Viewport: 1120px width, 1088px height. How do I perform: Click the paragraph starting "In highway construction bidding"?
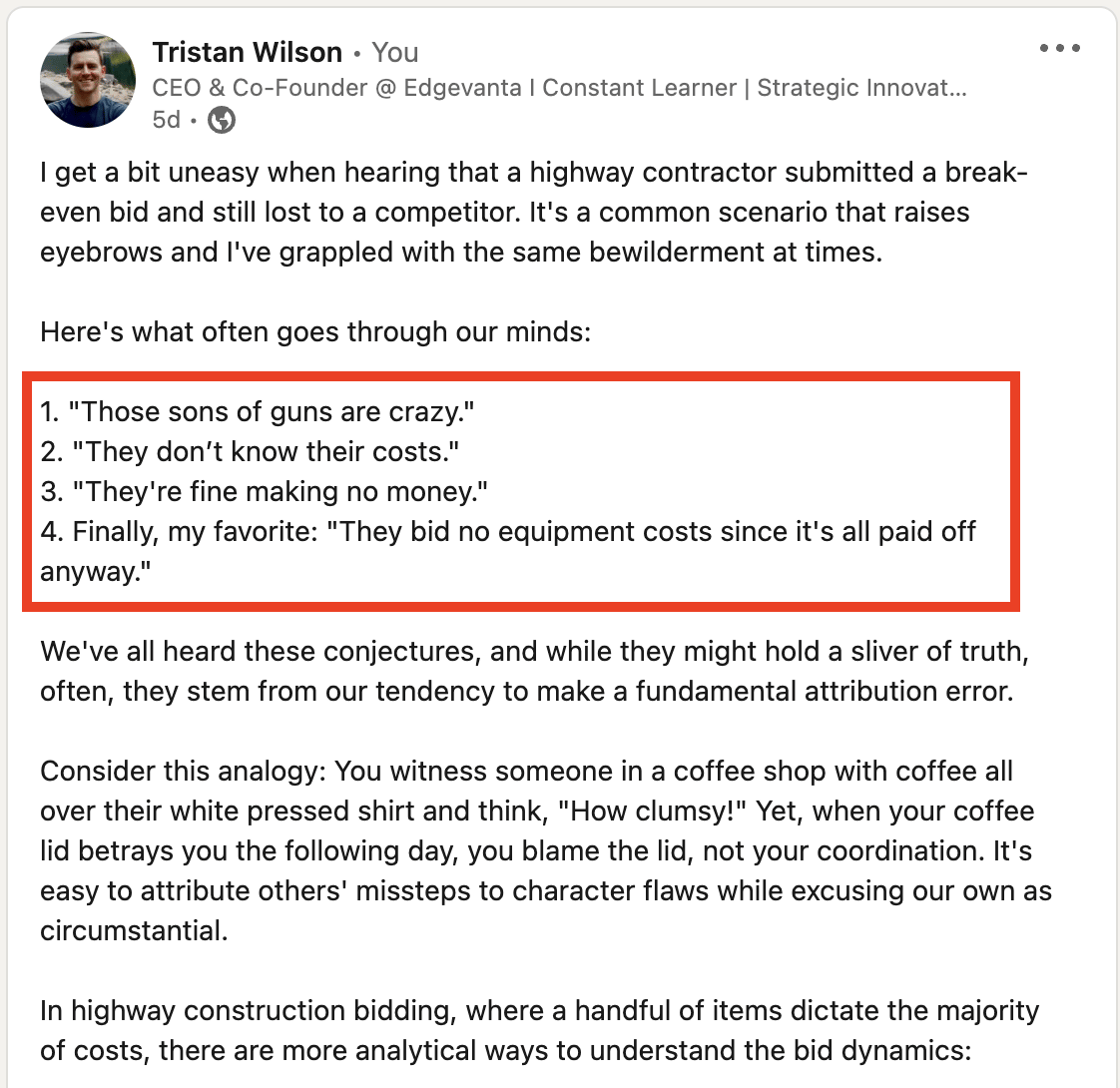[x=540, y=1032]
